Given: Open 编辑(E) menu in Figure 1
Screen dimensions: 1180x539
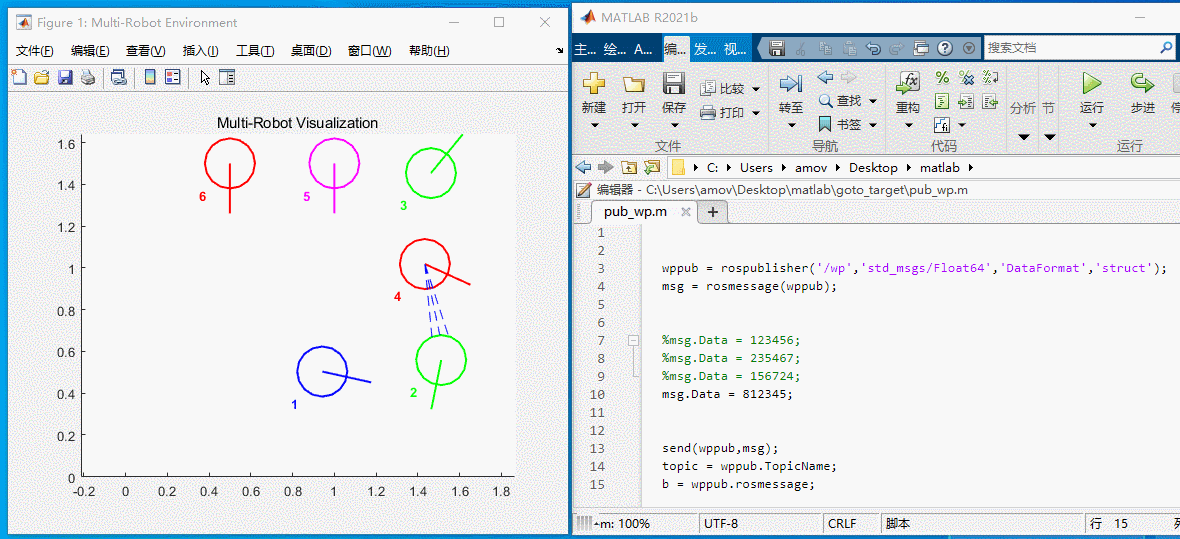Looking at the screenshot, I should (90, 50).
